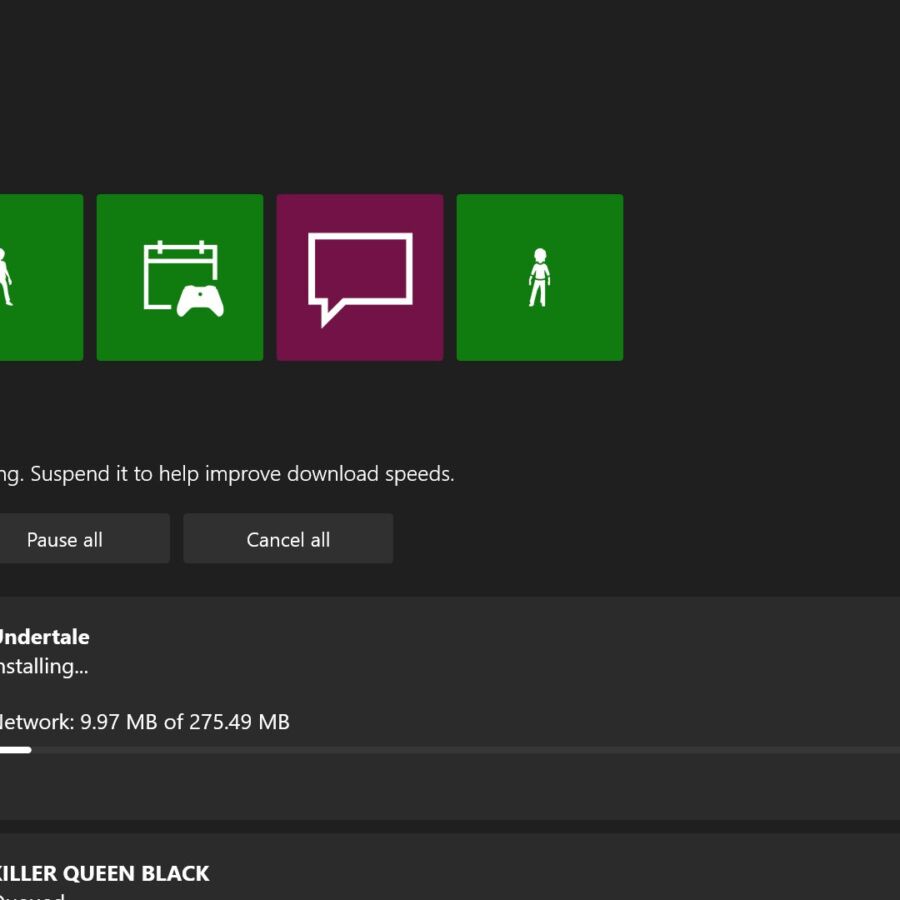Click the suspend to improve download speeds message
Image resolution: width=900 pixels, height=900 pixels.
tap(227, 474)
